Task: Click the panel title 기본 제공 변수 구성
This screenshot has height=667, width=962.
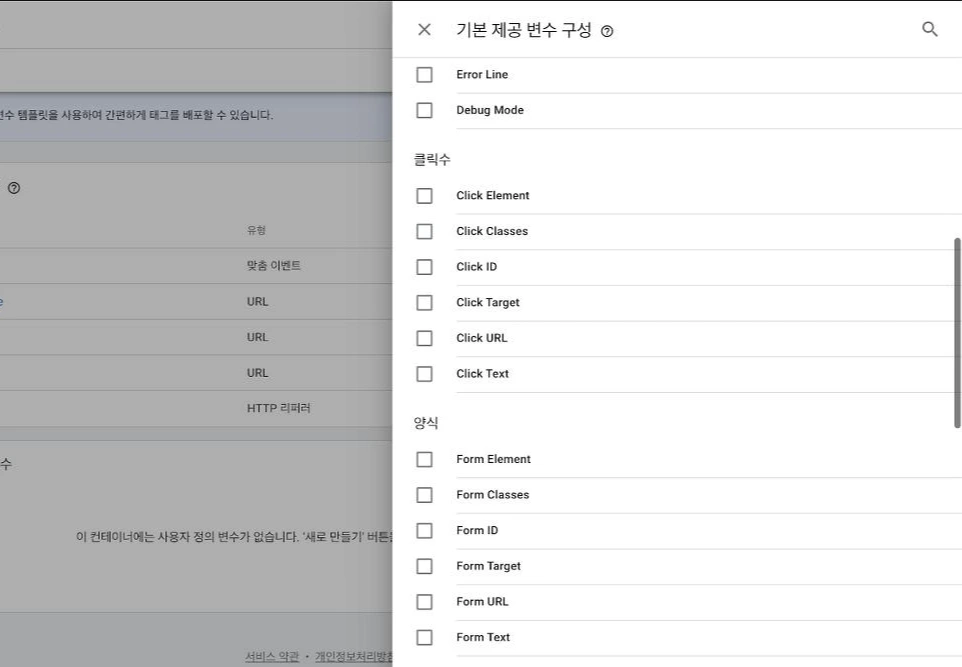Action: 523,29
